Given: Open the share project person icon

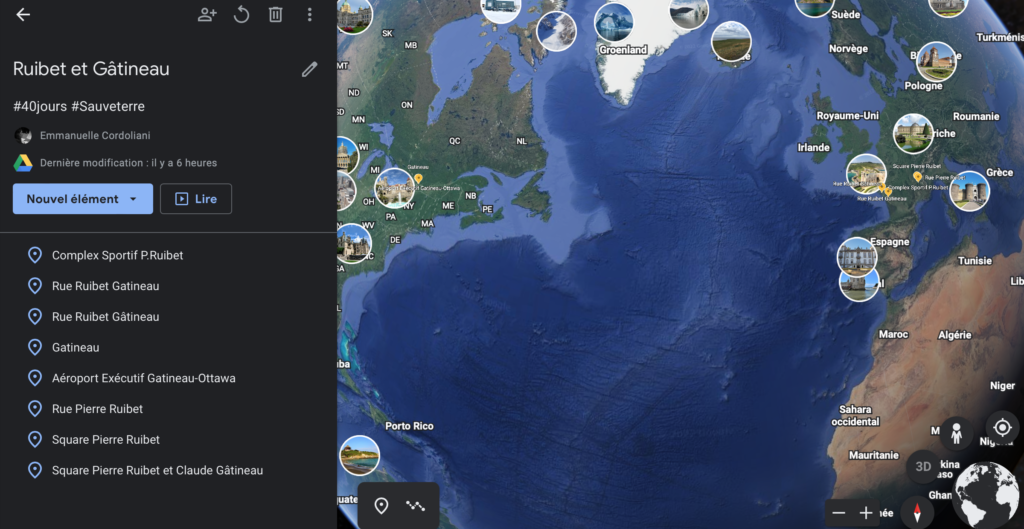Looking at the screenshot, I should (x=207, y=14).
